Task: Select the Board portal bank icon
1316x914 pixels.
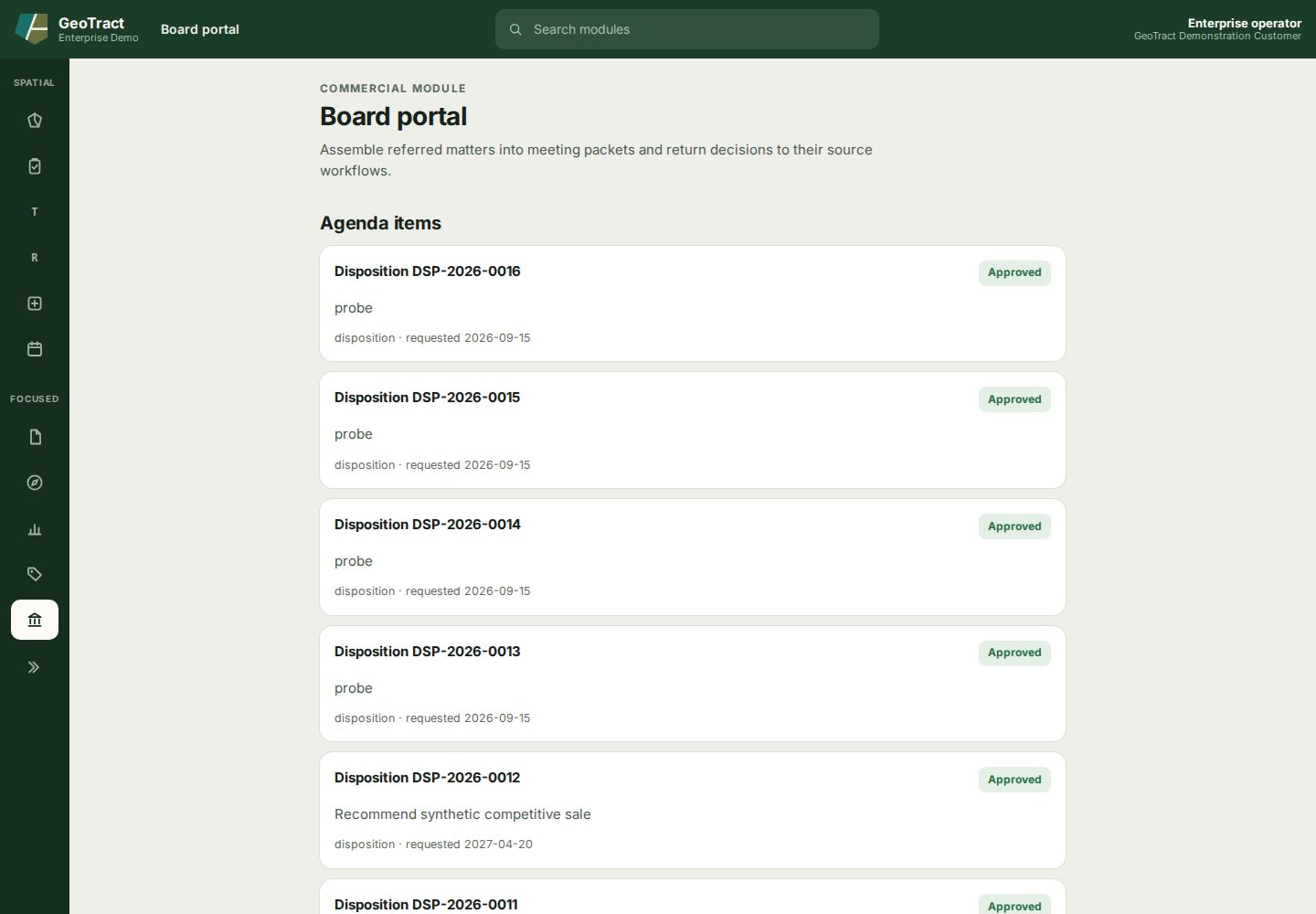Action: (x=35, y=620)
